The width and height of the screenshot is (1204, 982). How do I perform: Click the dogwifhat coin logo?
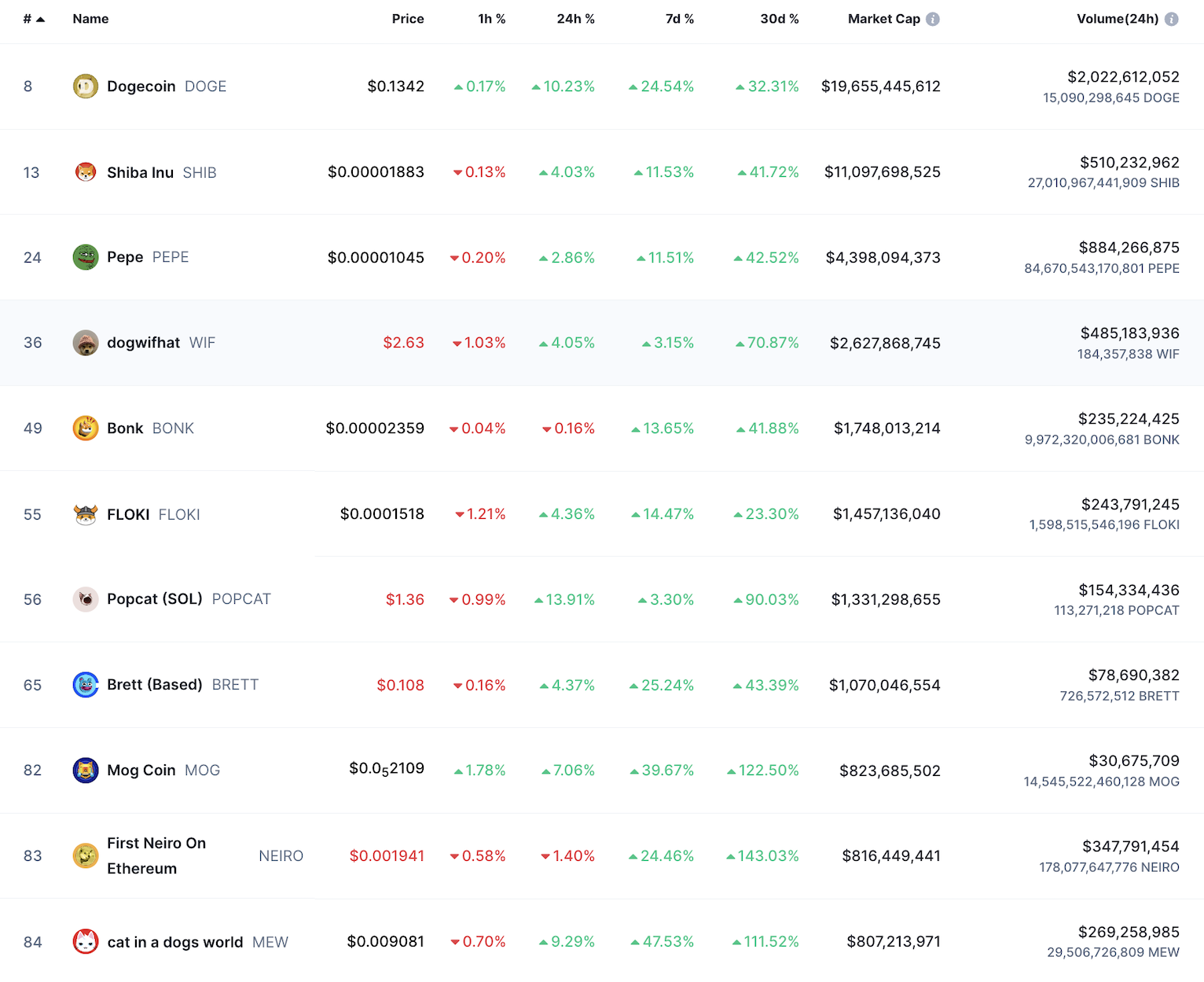pyautogui.click(x=86, y=343)
